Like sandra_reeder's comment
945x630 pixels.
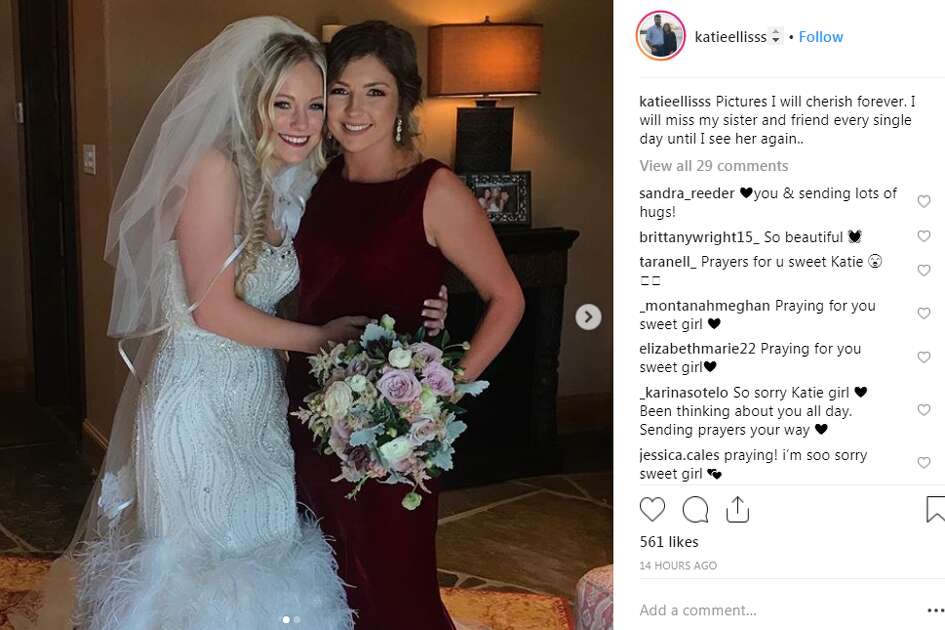coord(924,201)
